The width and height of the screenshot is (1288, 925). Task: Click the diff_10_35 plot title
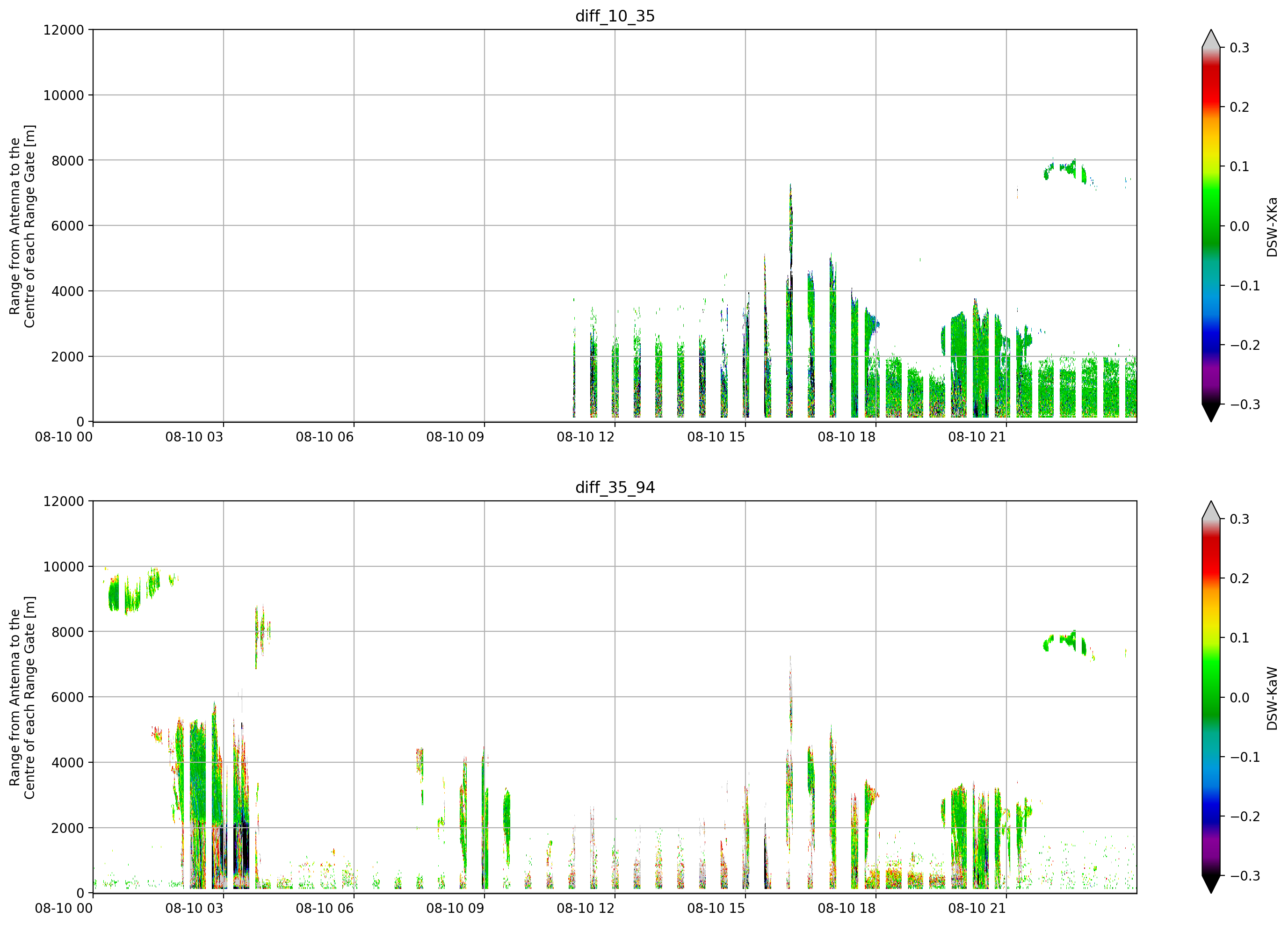615,16
